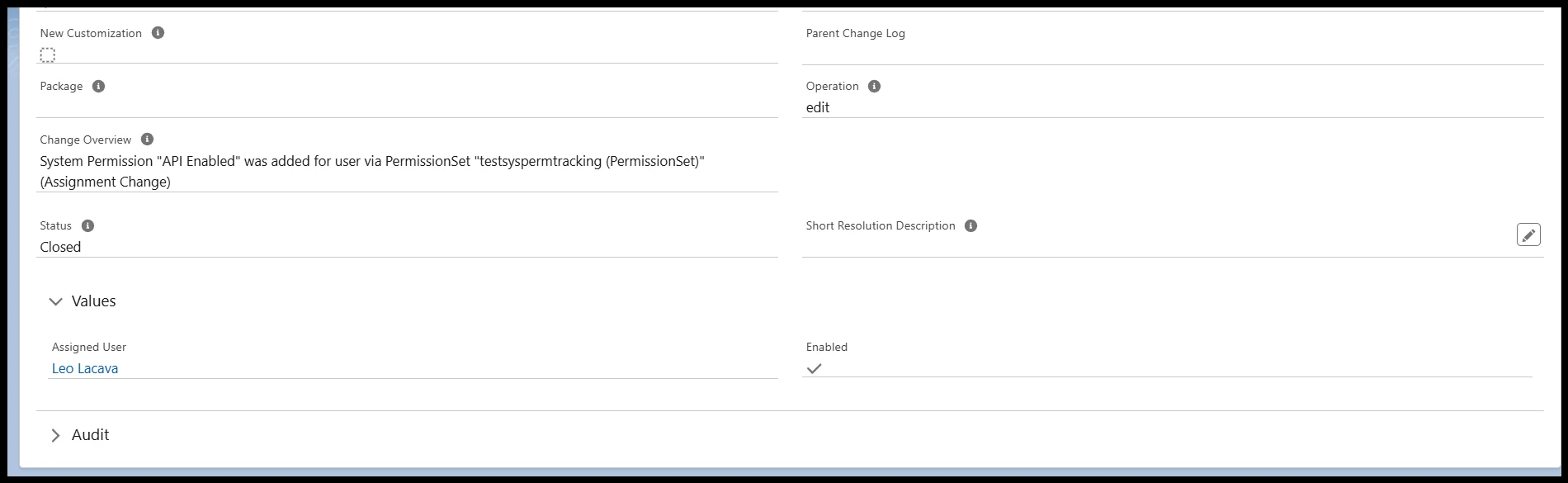Toggle the New Customization checkbox
1568x483 pixels.
pos(47,54)
